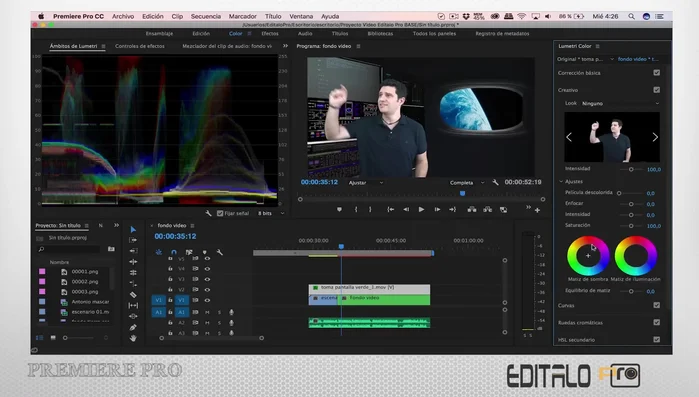Show previous Look preview arrow

click(569, 137)
